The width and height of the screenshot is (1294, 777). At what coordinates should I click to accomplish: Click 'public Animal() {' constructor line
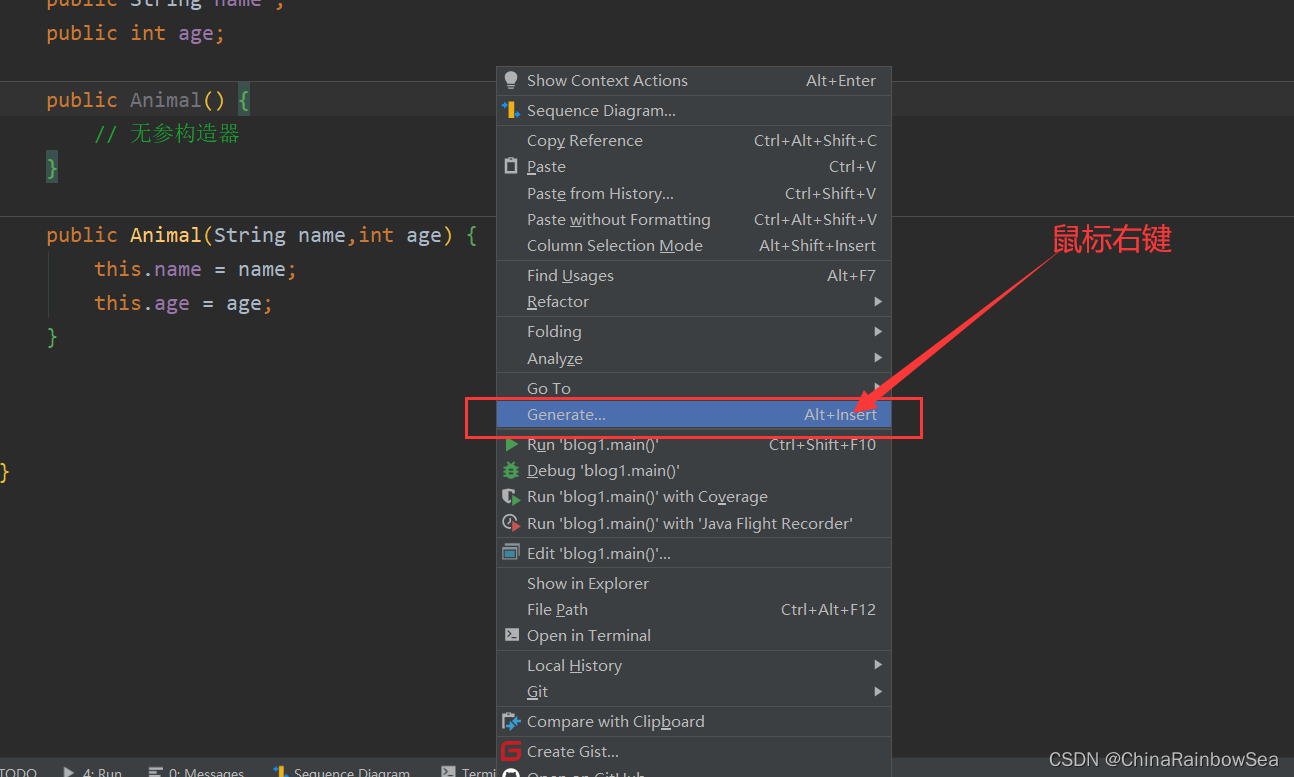pyautogui.click(x=148, y=100)
